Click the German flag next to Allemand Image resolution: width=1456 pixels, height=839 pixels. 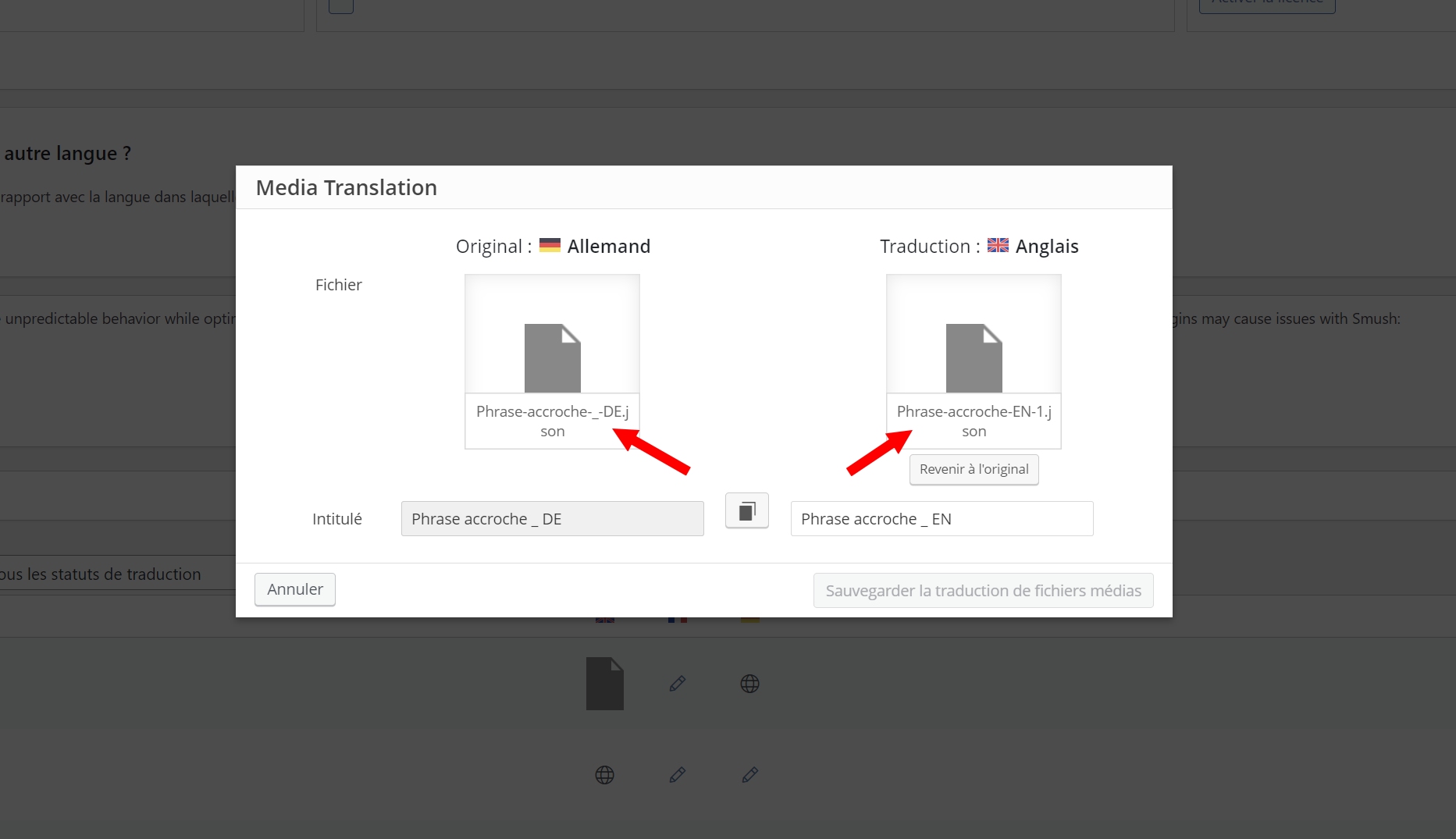click(550, 245)
